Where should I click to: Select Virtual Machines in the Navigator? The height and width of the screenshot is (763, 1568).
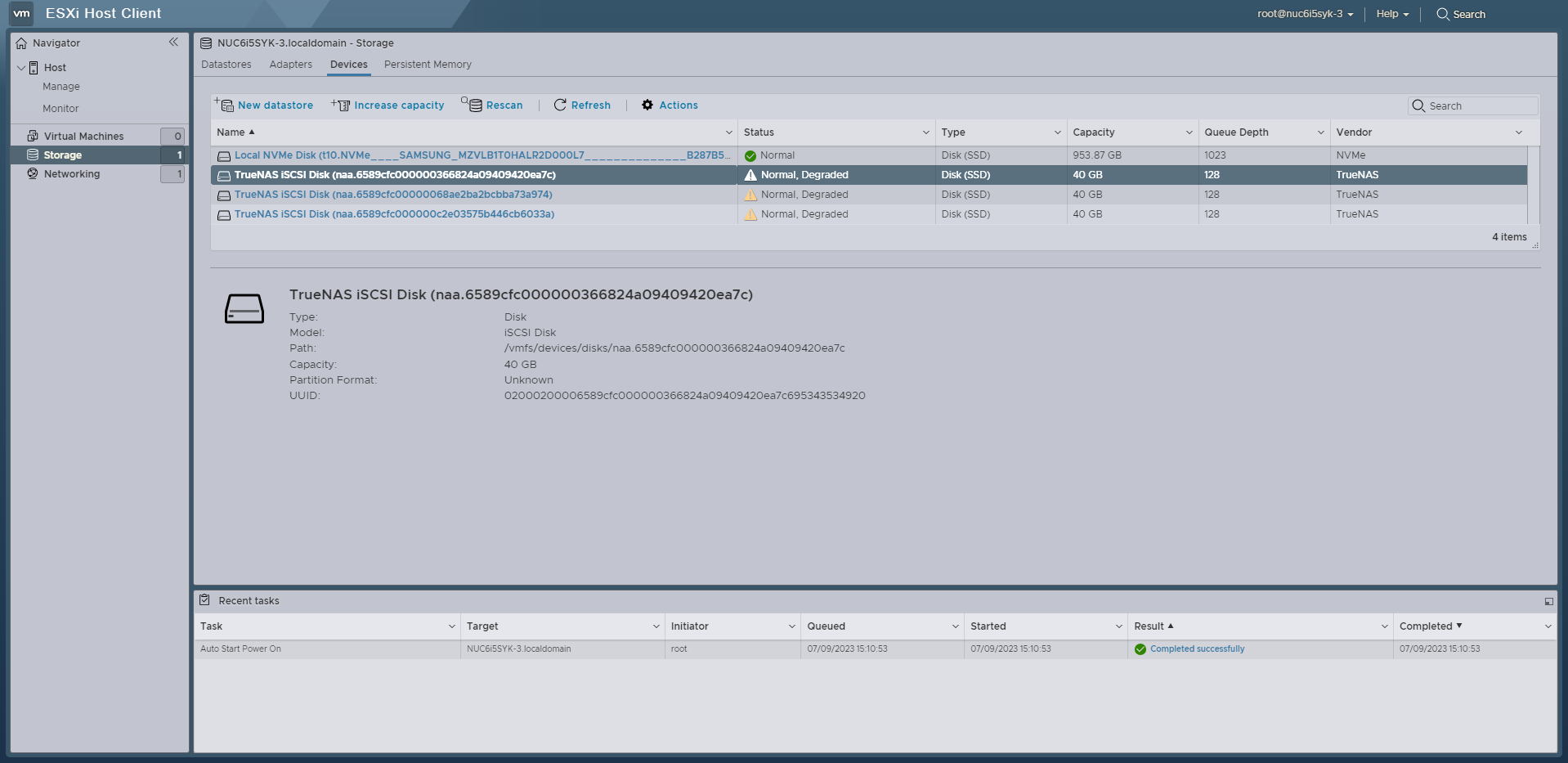pos(83,137)
